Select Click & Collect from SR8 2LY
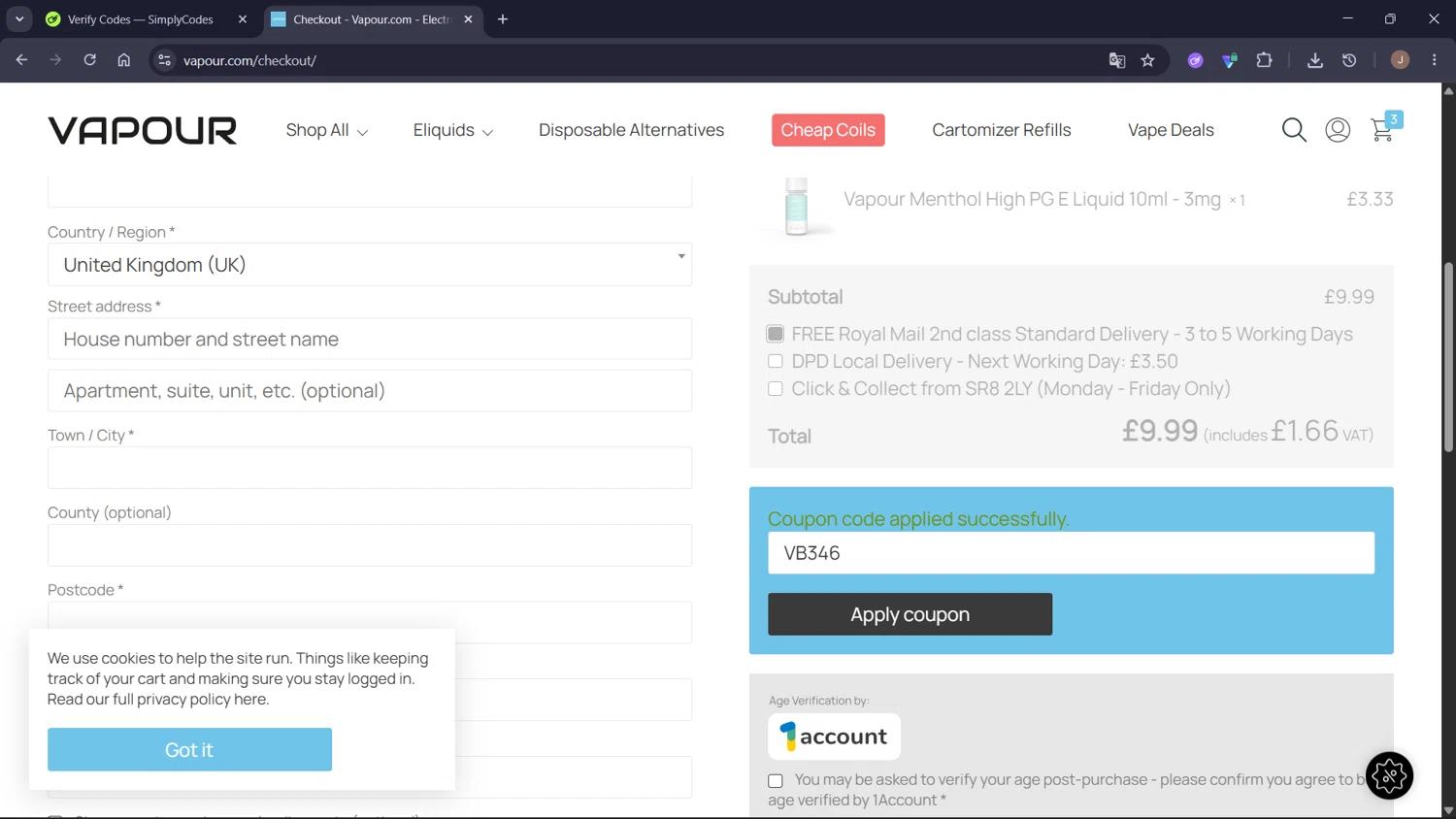This screenshot has width=1456, height=819. click(776, 388)
